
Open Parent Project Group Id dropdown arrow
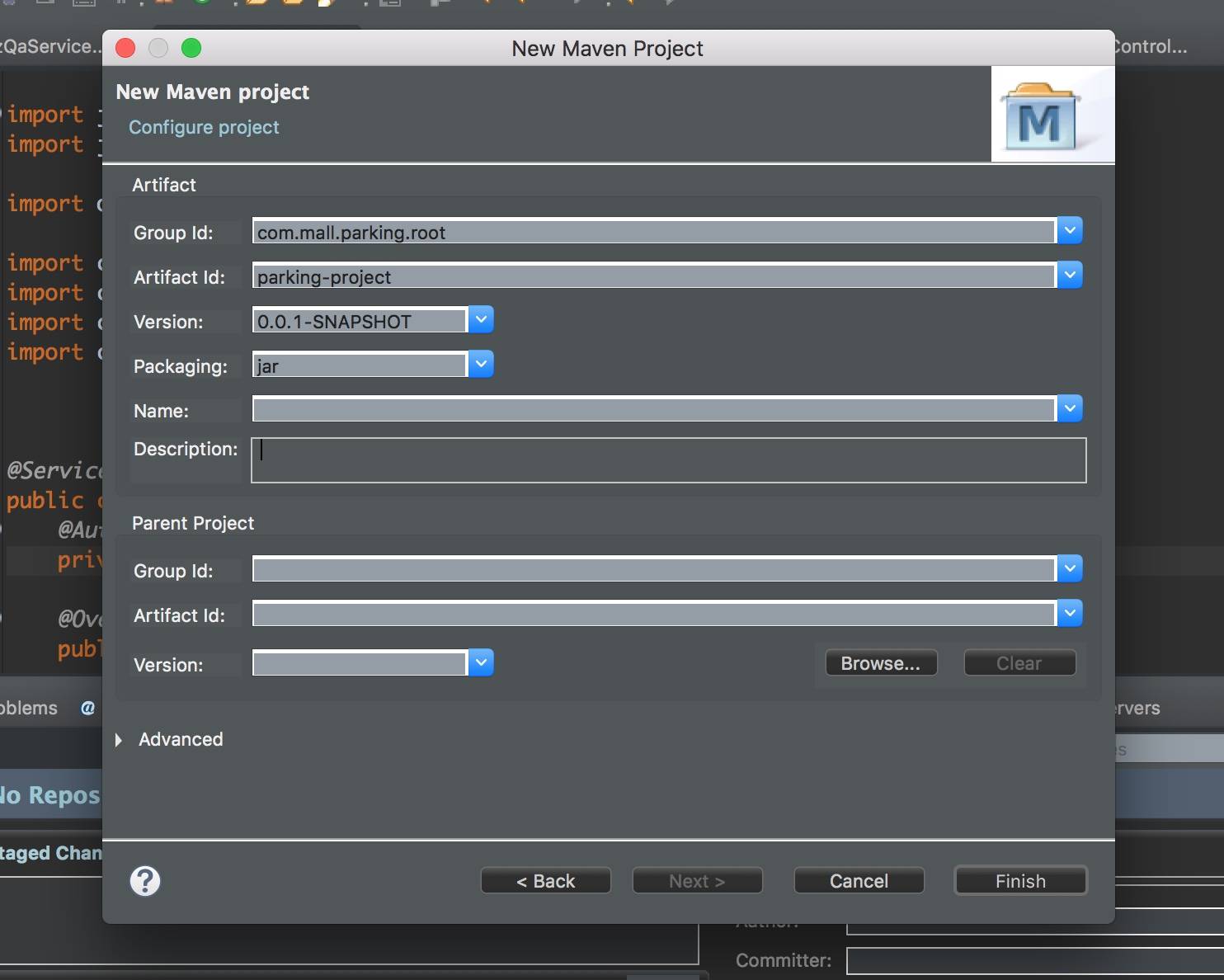click(x=1070, y=569)
